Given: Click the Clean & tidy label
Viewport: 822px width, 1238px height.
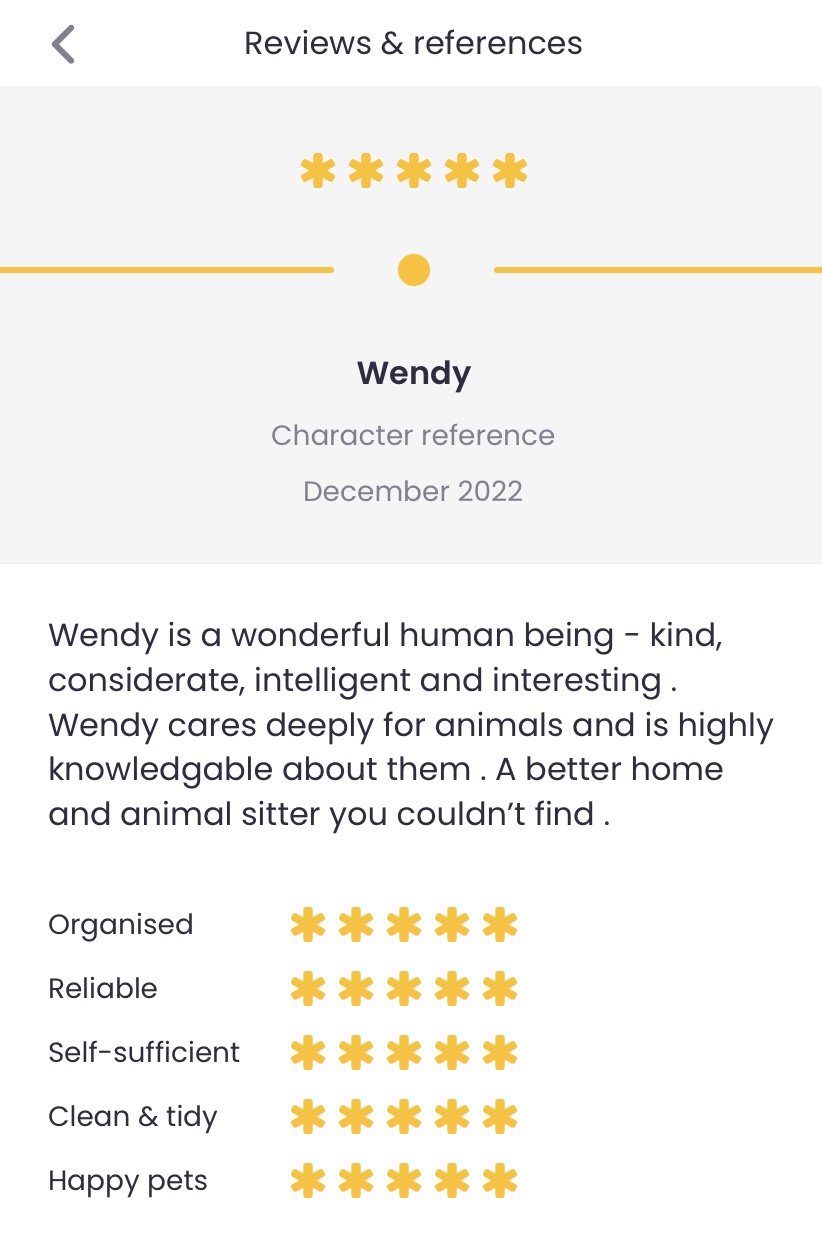Looking at the screenshot, I should (x=133, y=1117).
